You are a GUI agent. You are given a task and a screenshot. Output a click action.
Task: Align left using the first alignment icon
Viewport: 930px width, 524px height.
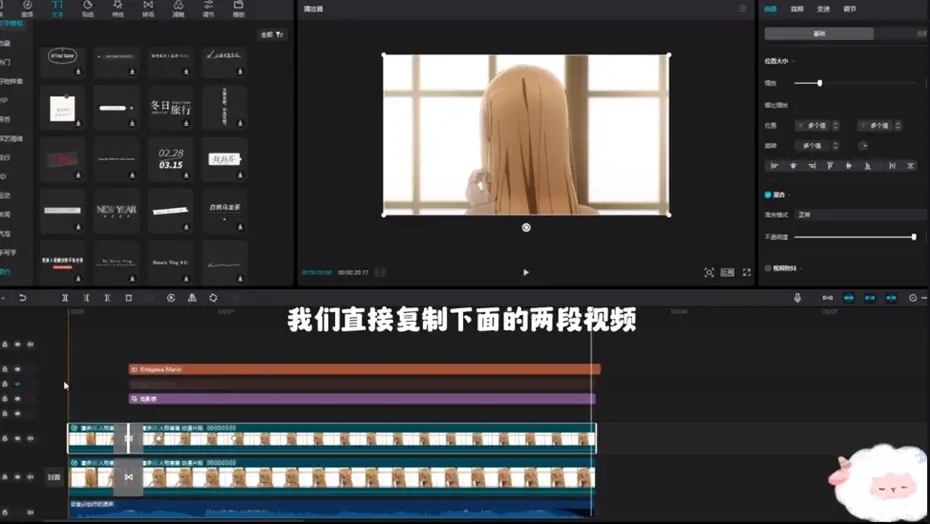tap(774, 166)
